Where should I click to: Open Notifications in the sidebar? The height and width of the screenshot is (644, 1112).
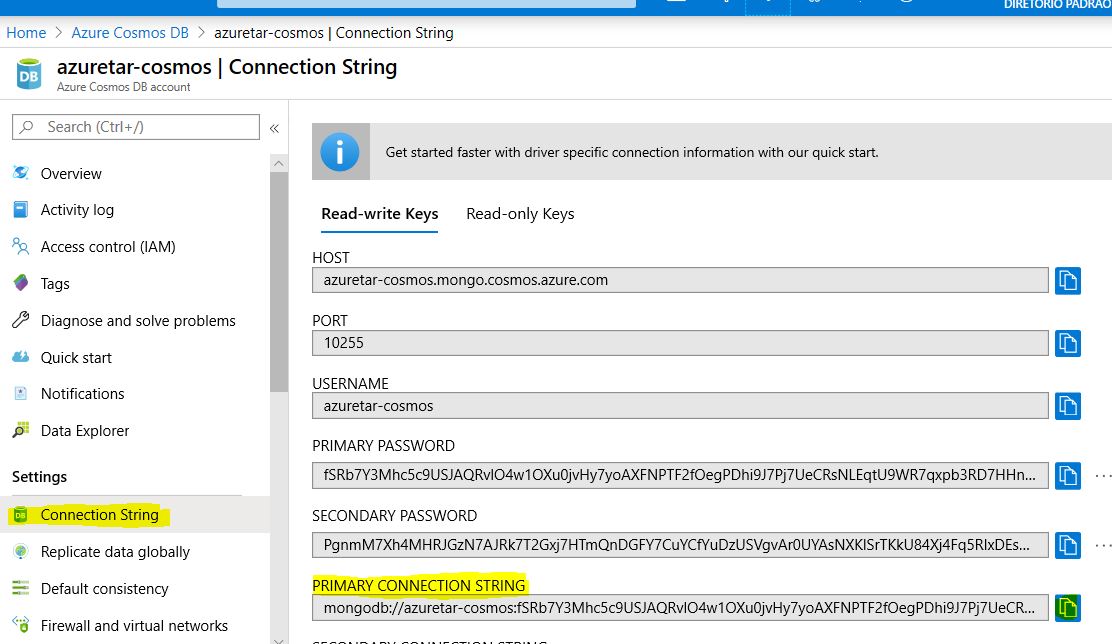[x=82, y=394]
